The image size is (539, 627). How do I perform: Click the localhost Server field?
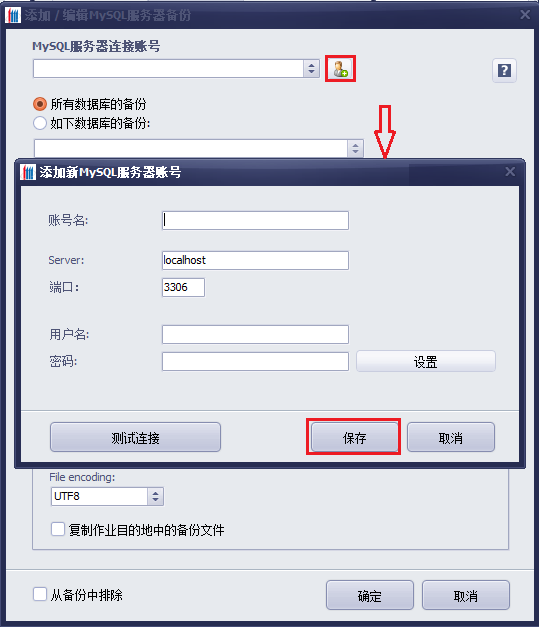255,260
